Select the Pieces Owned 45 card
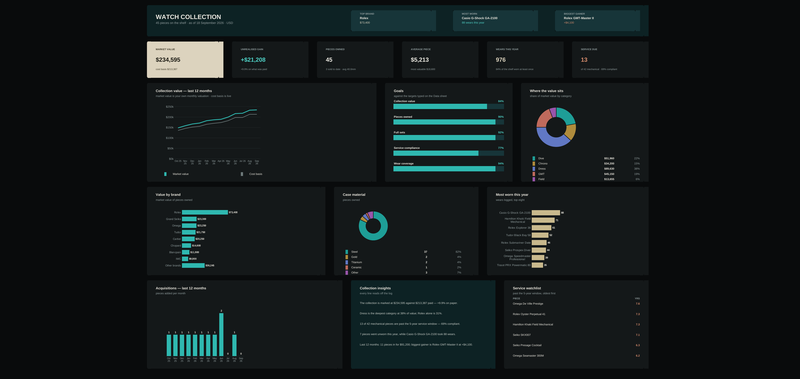 (355, 60)
